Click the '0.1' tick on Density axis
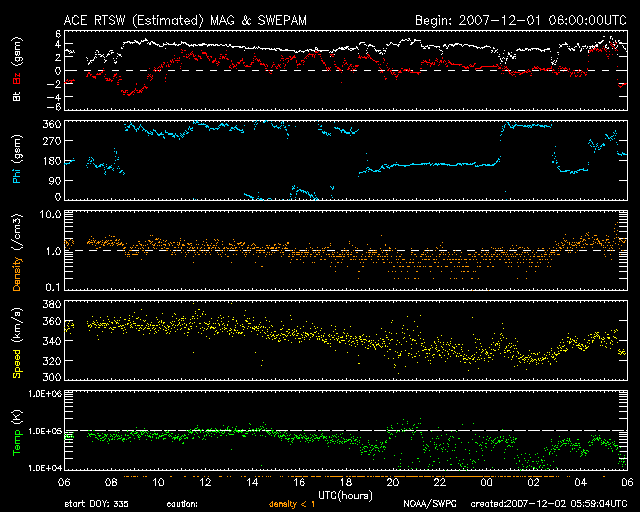This screenshot has width=640, height=512. (53, 287)
